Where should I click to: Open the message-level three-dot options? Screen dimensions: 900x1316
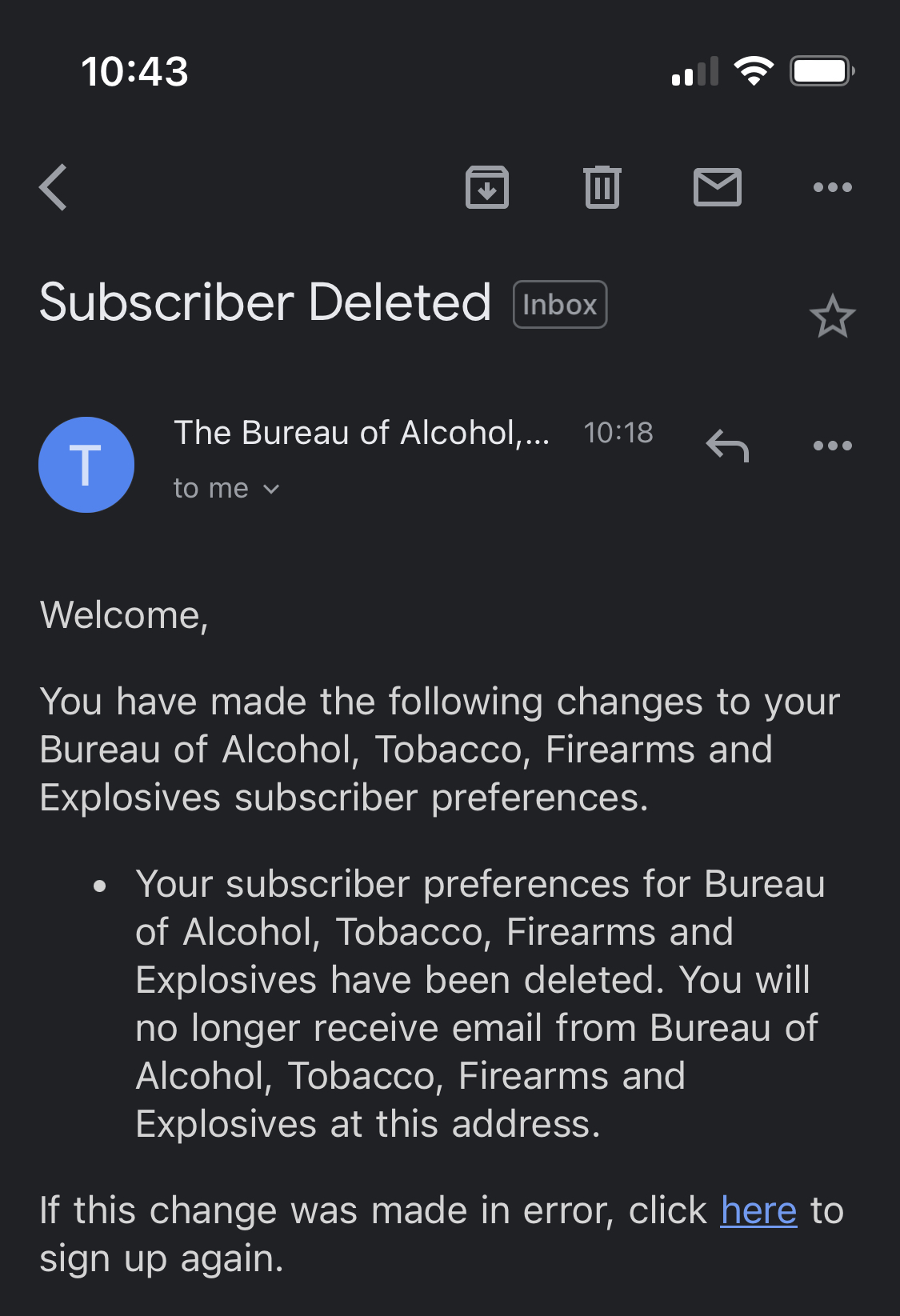point(833,446)
